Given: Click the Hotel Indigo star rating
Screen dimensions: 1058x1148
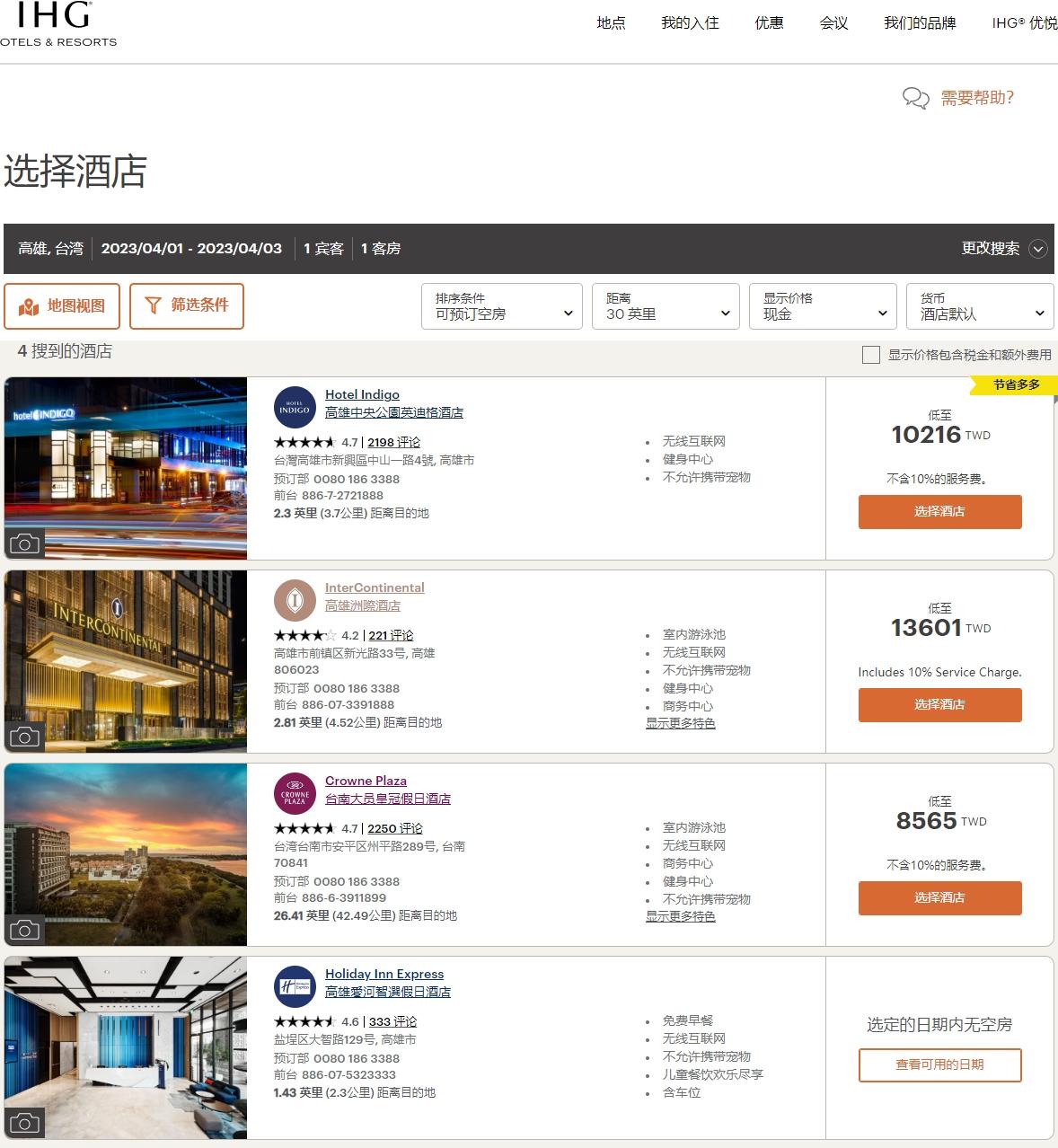Looking at the screenshot, I should (304, 442).
